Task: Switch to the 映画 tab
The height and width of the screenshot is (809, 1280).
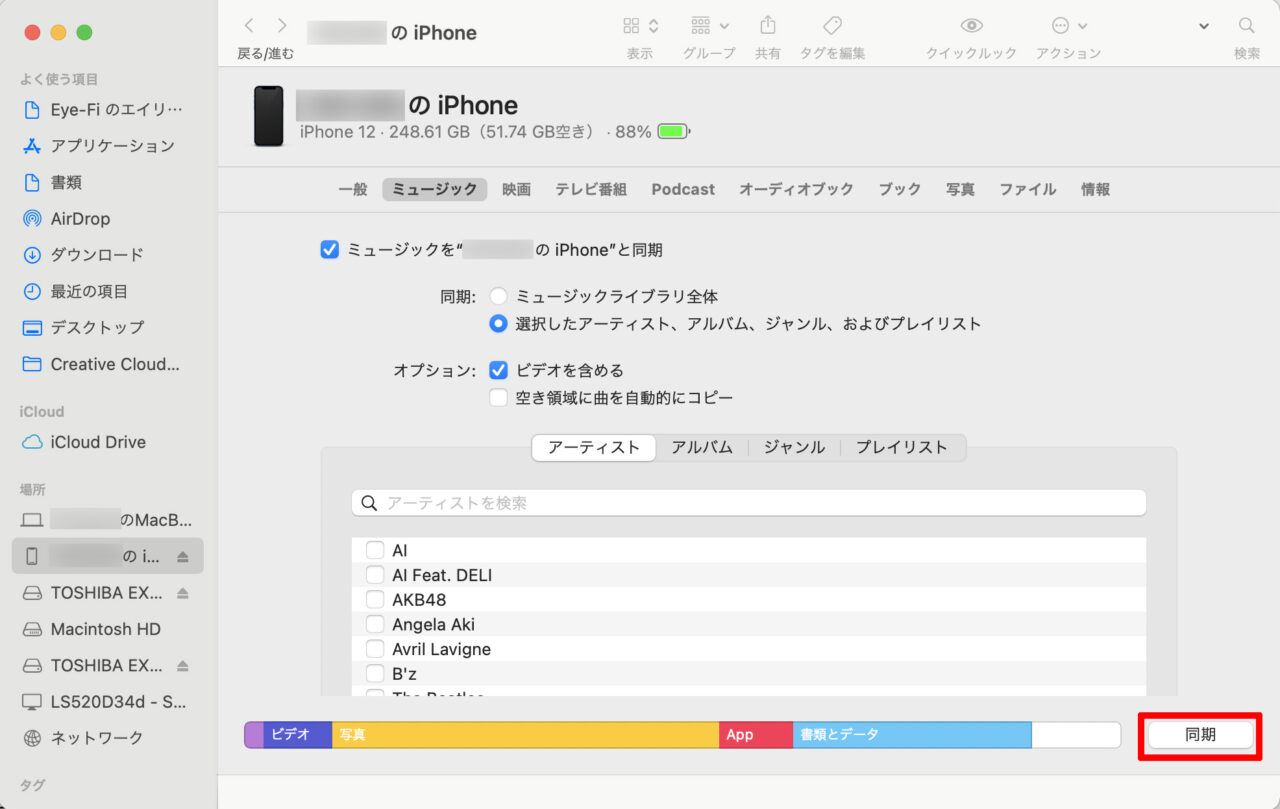Action: (x=516, y=189)
